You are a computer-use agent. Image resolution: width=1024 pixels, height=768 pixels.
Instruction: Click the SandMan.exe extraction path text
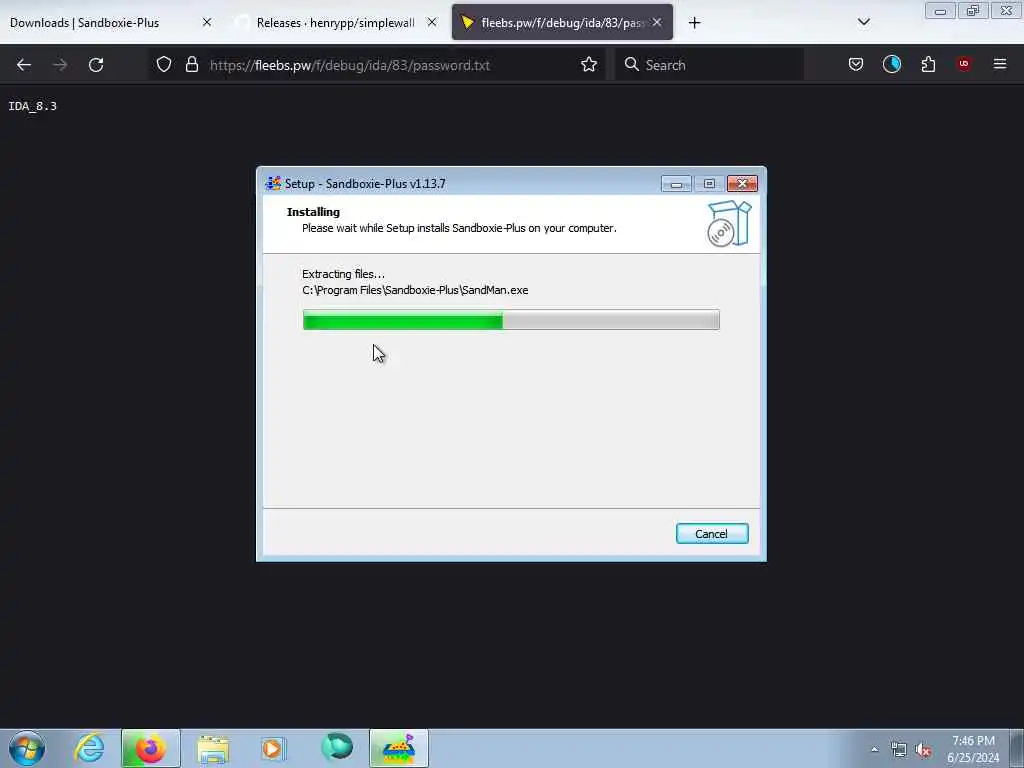point(415,290)
